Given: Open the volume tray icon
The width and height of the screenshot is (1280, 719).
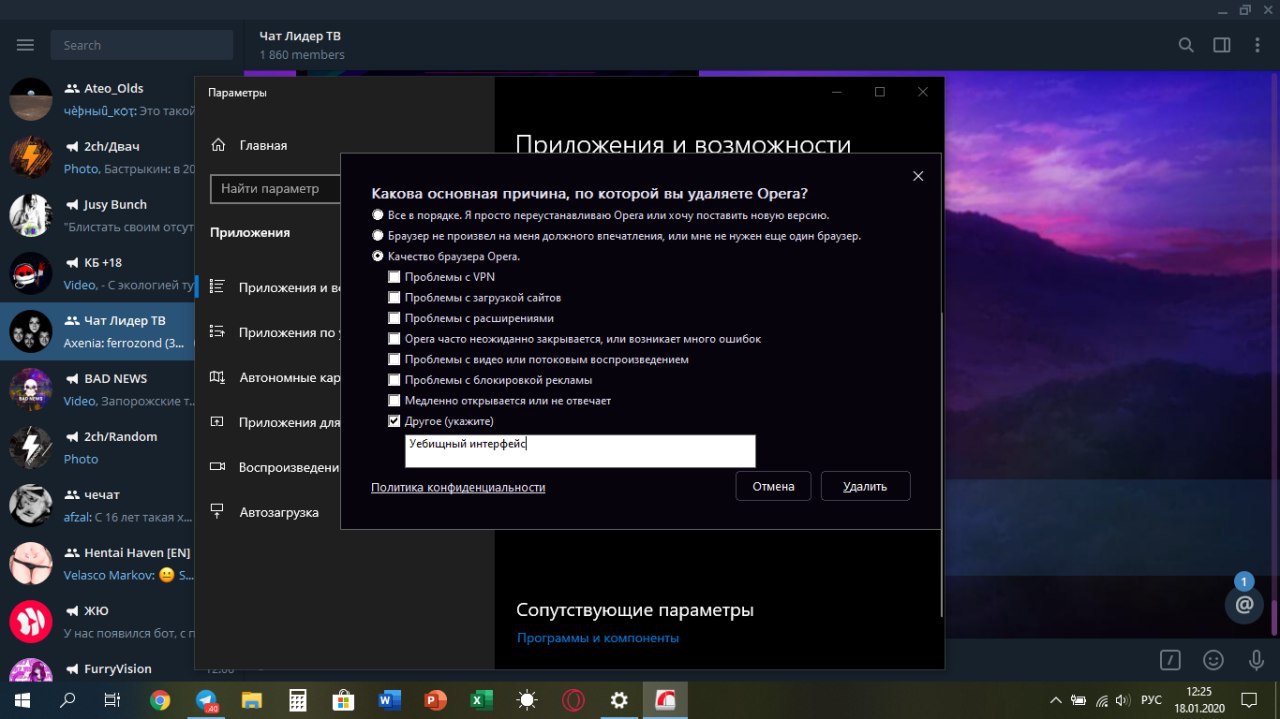Looking at the screenshot, I should [1122, 700].
